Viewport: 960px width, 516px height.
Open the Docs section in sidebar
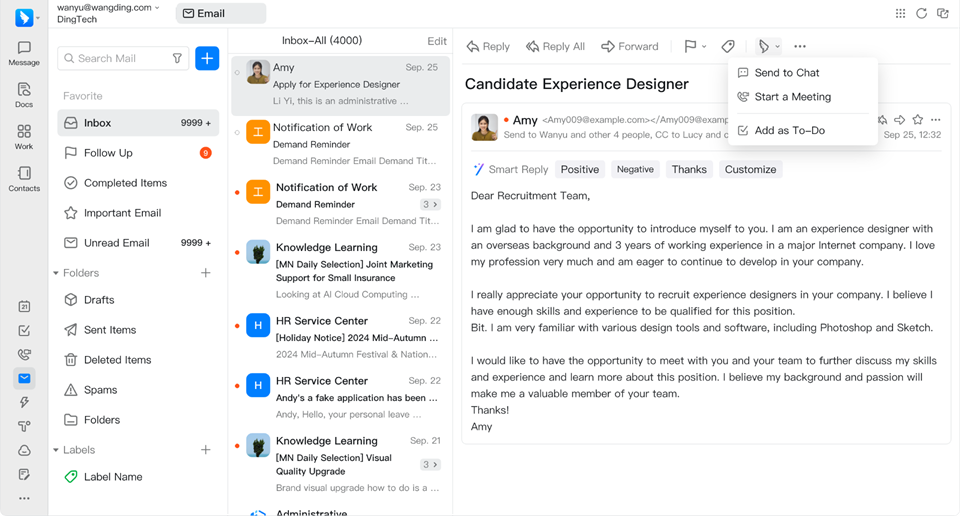point(24,95)
